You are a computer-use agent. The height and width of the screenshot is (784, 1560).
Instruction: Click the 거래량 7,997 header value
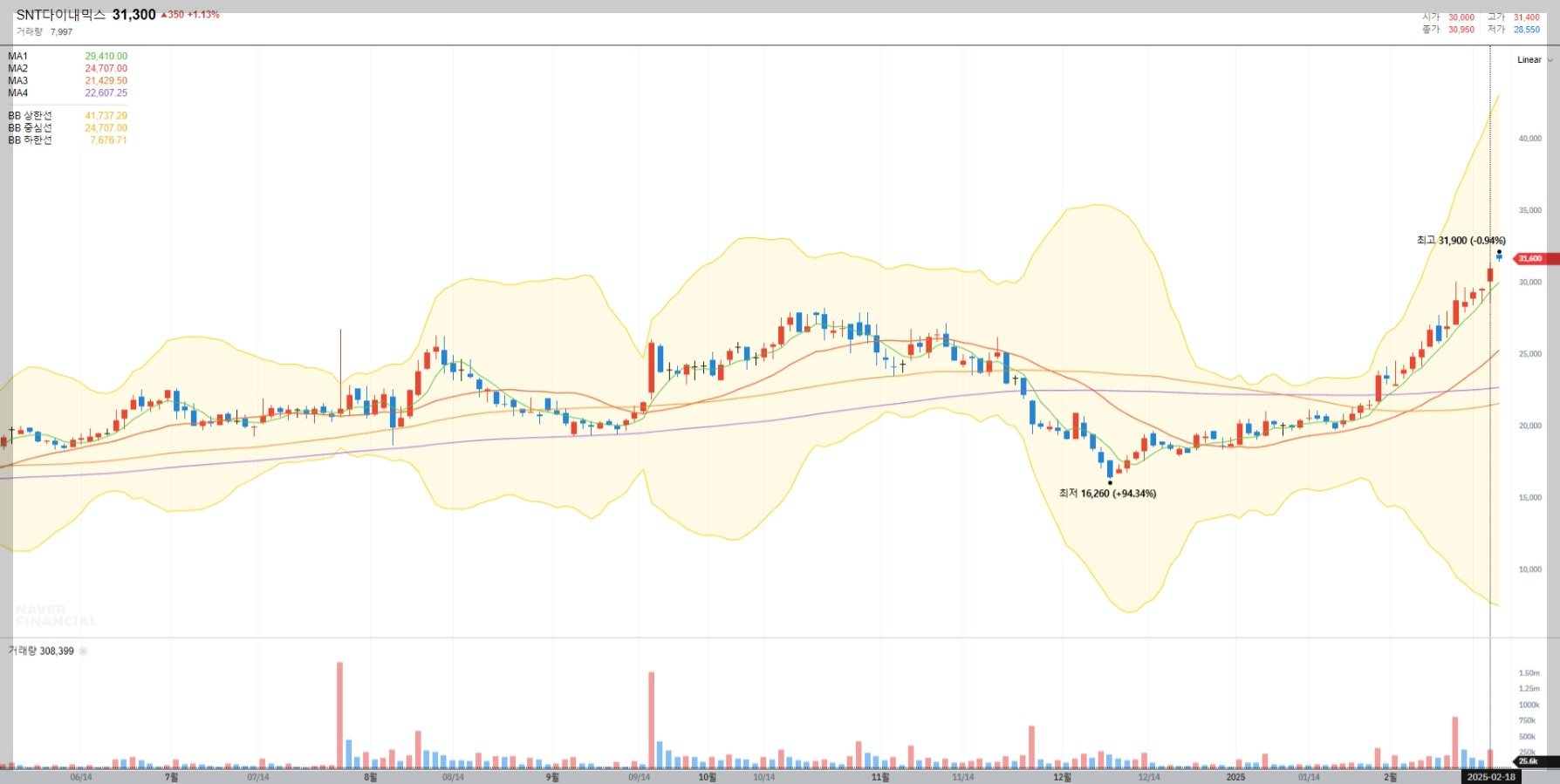point(44,31)
